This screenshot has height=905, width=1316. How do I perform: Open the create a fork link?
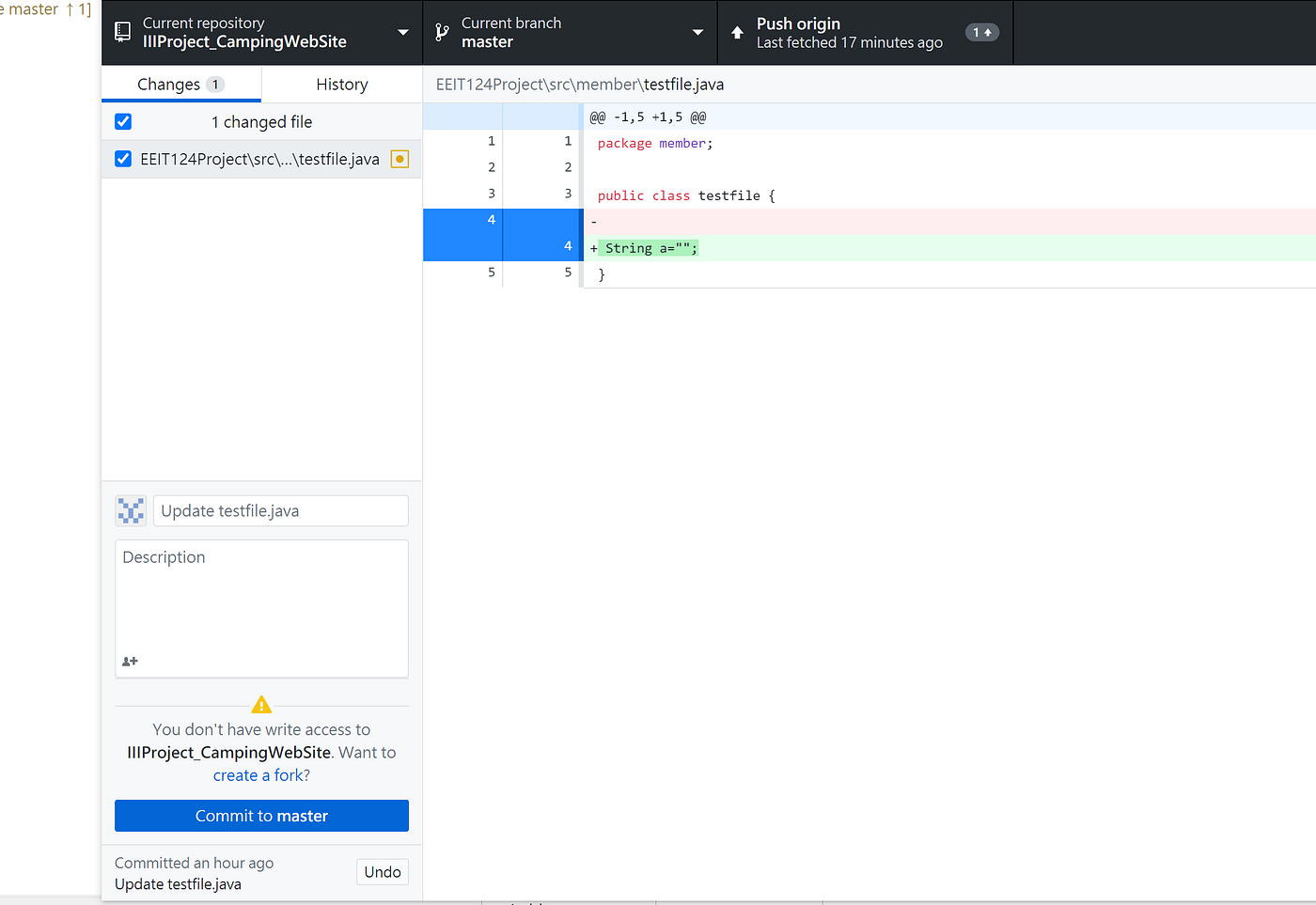261,775
